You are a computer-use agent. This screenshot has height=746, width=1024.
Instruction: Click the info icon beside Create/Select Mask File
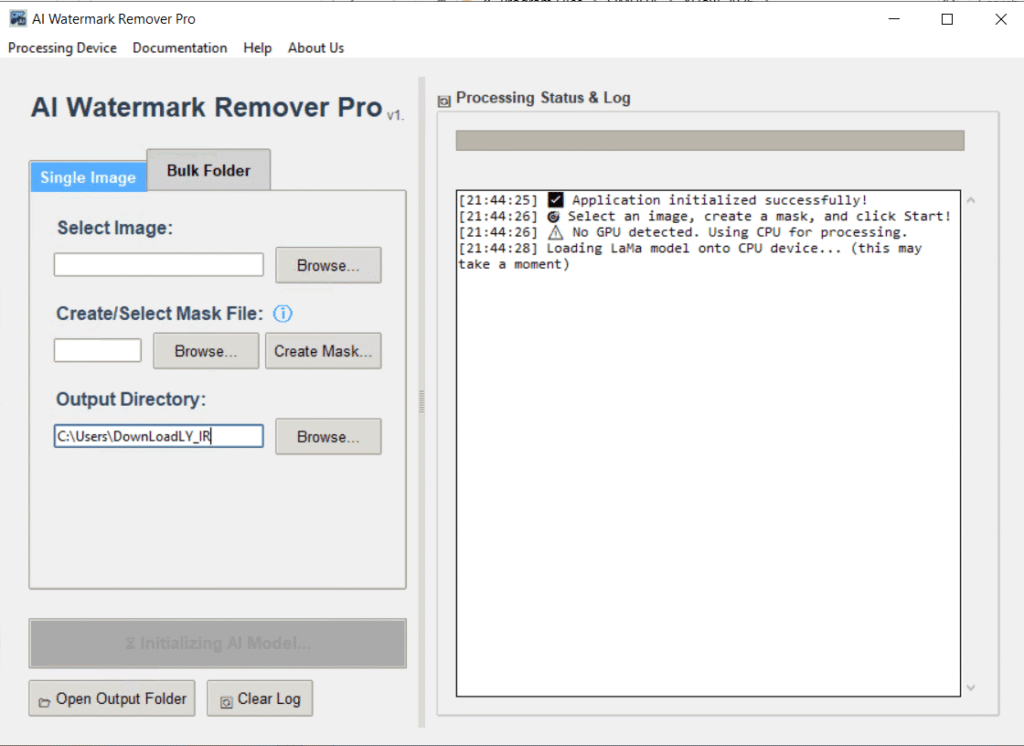click(x=283, y=314)
